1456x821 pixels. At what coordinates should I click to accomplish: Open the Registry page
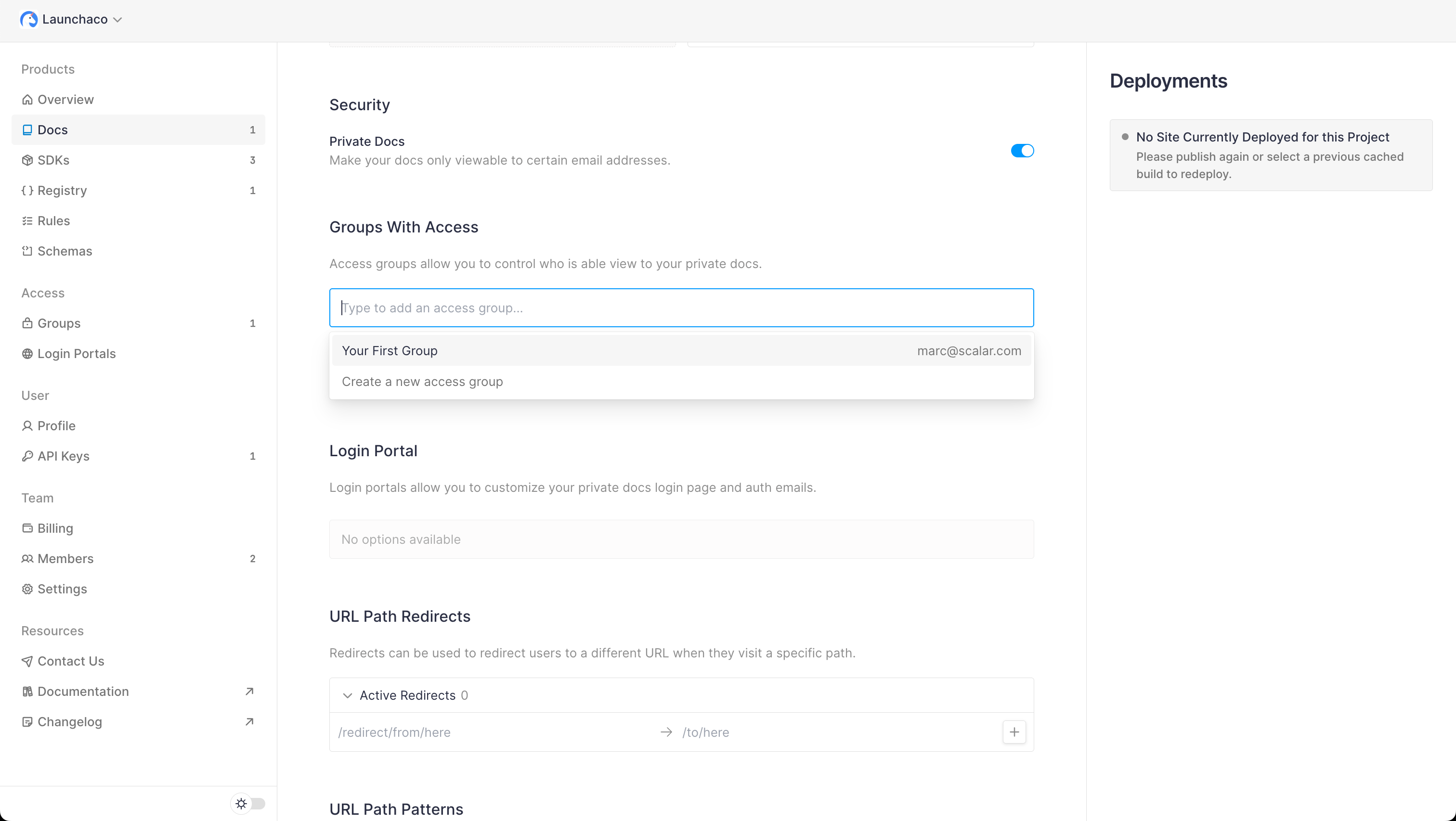click(138, 191)
